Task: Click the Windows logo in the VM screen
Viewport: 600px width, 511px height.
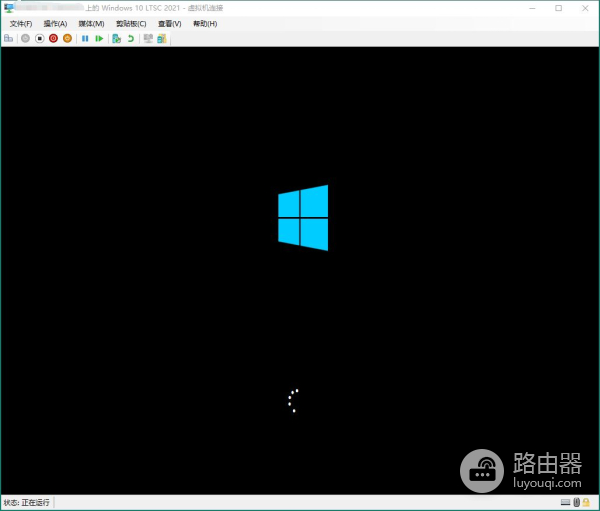Action: tap(303, 218)
